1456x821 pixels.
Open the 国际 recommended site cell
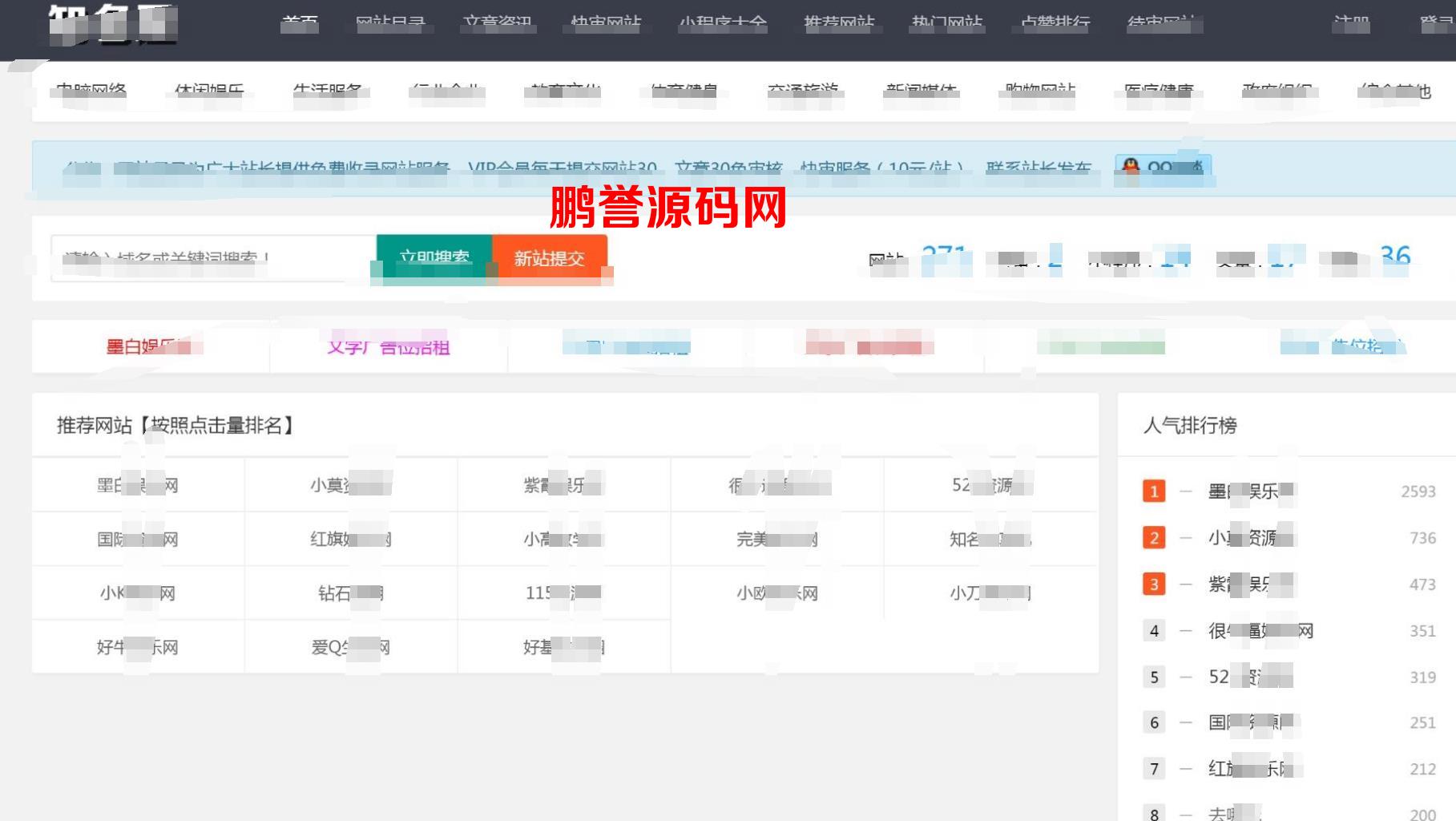tap(138, 540)
